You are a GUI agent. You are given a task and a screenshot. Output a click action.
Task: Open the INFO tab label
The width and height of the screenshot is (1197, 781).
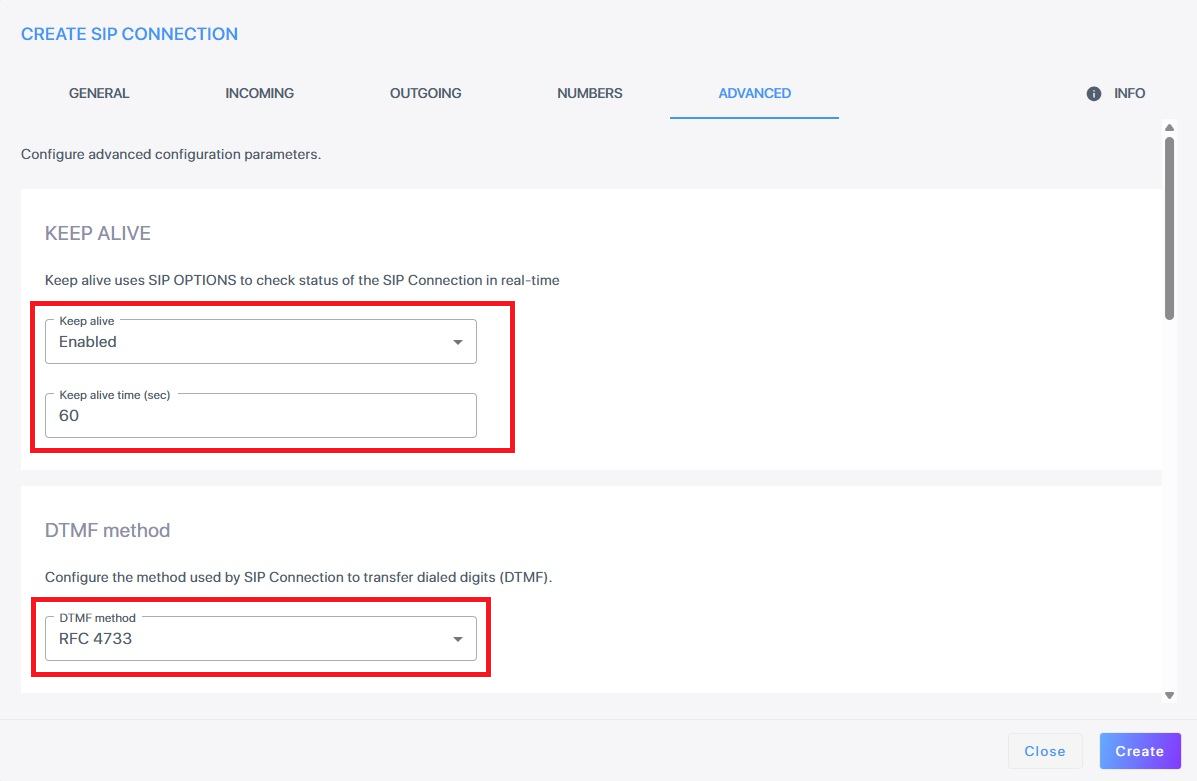[x=1129, y=93]
